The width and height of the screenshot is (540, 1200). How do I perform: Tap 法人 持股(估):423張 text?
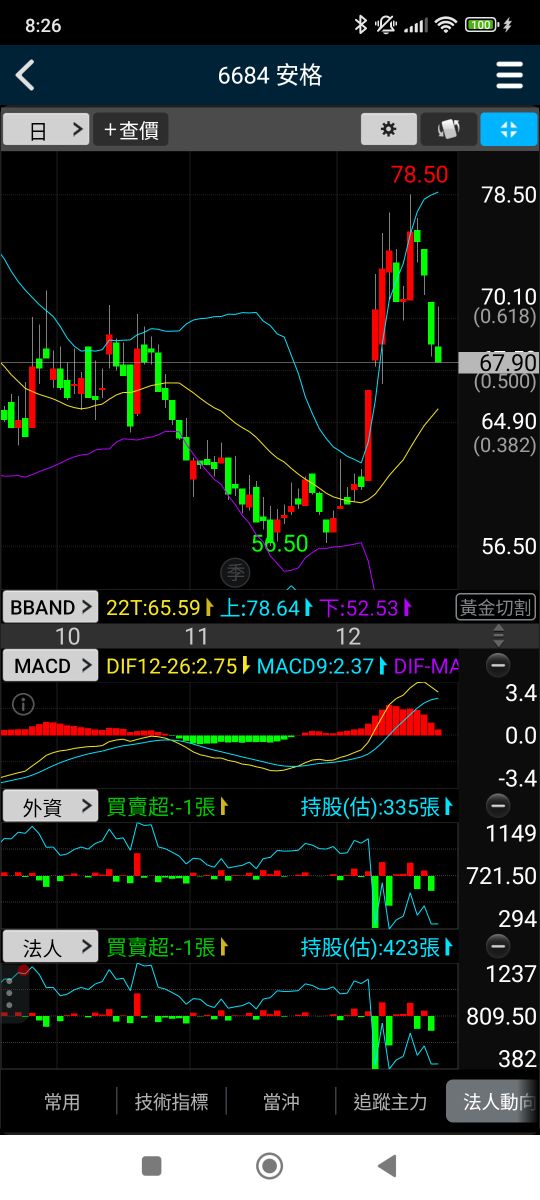pos(371,947)
